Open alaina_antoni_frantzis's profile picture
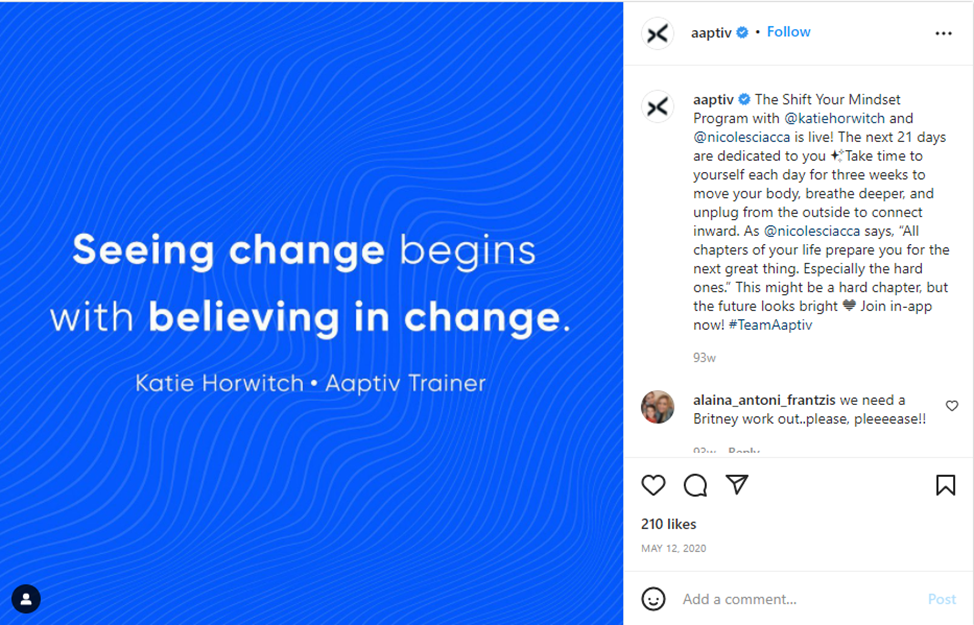This screenshot has width=974, height=625. (657, 407)
